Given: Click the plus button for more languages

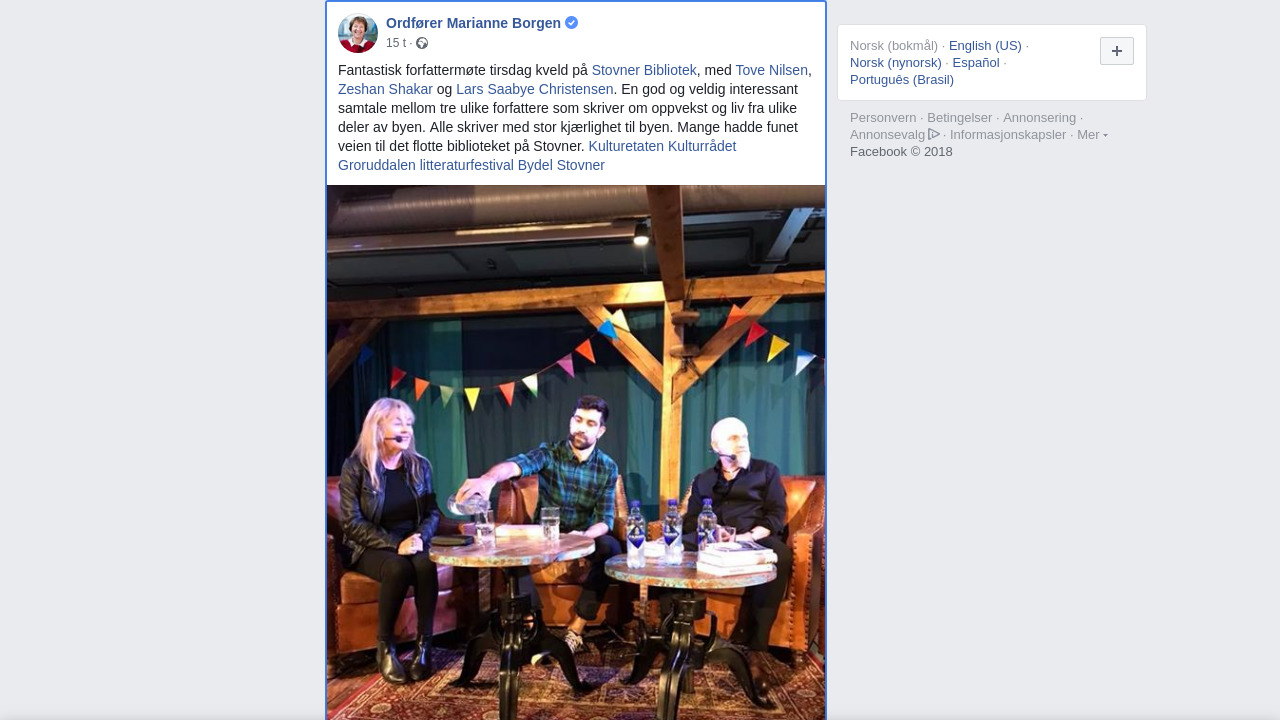Looking at the screenshot, I should [1117, 51].
